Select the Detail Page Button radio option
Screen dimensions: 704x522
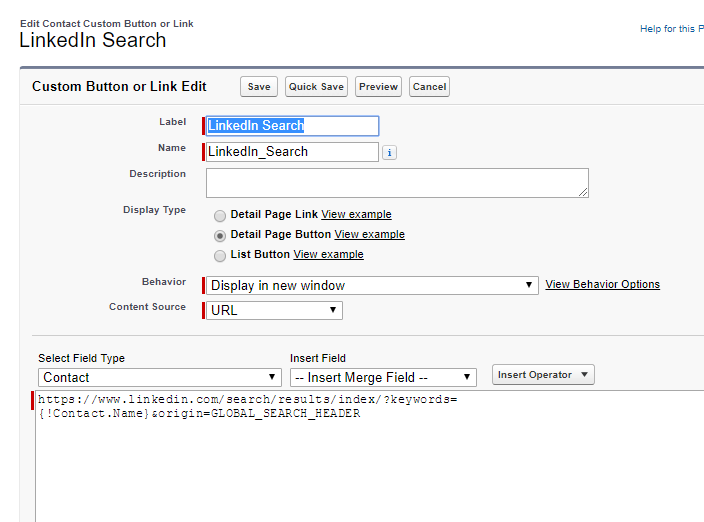pos(220,236)
